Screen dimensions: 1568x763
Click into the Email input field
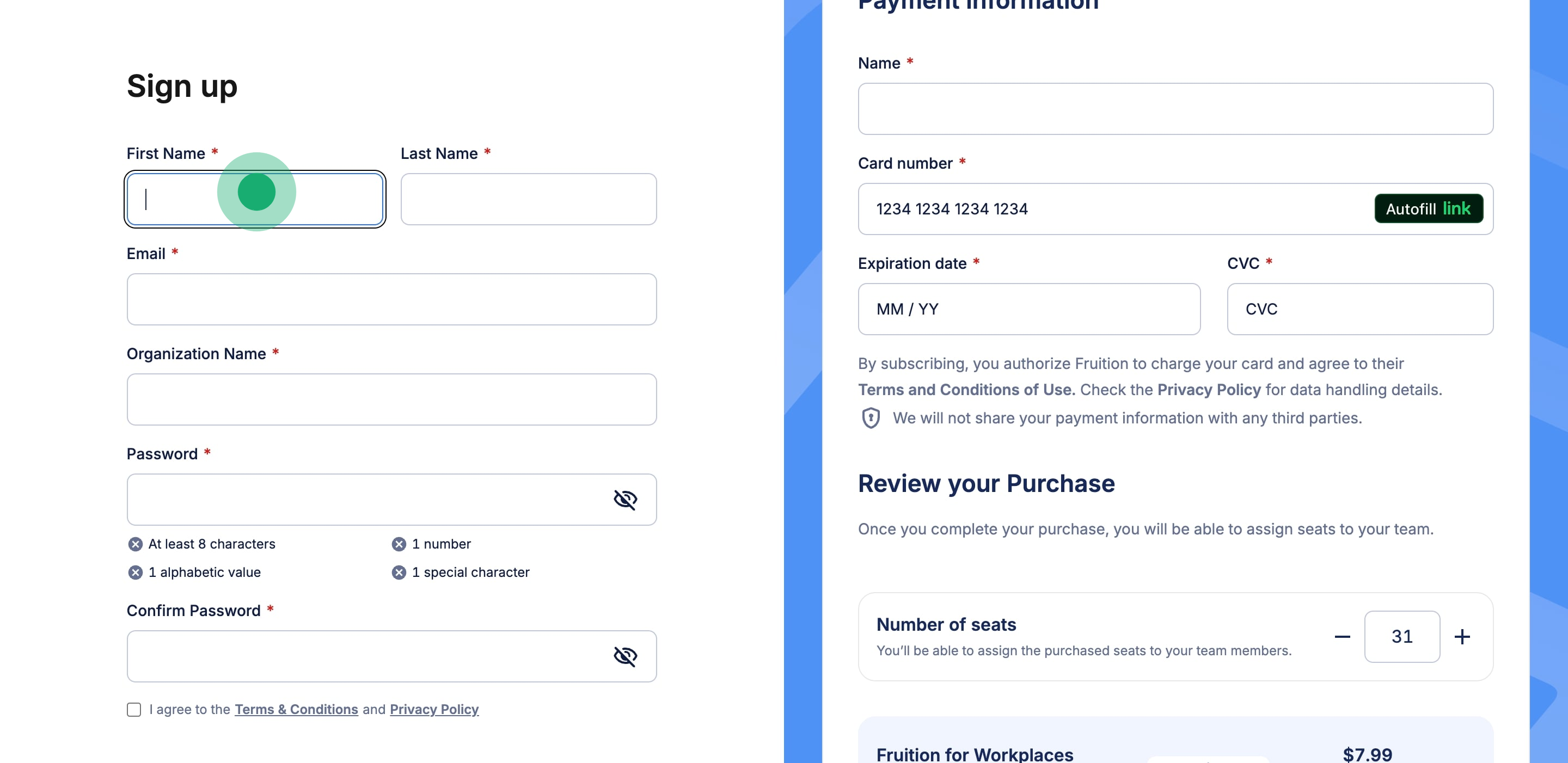391,299
